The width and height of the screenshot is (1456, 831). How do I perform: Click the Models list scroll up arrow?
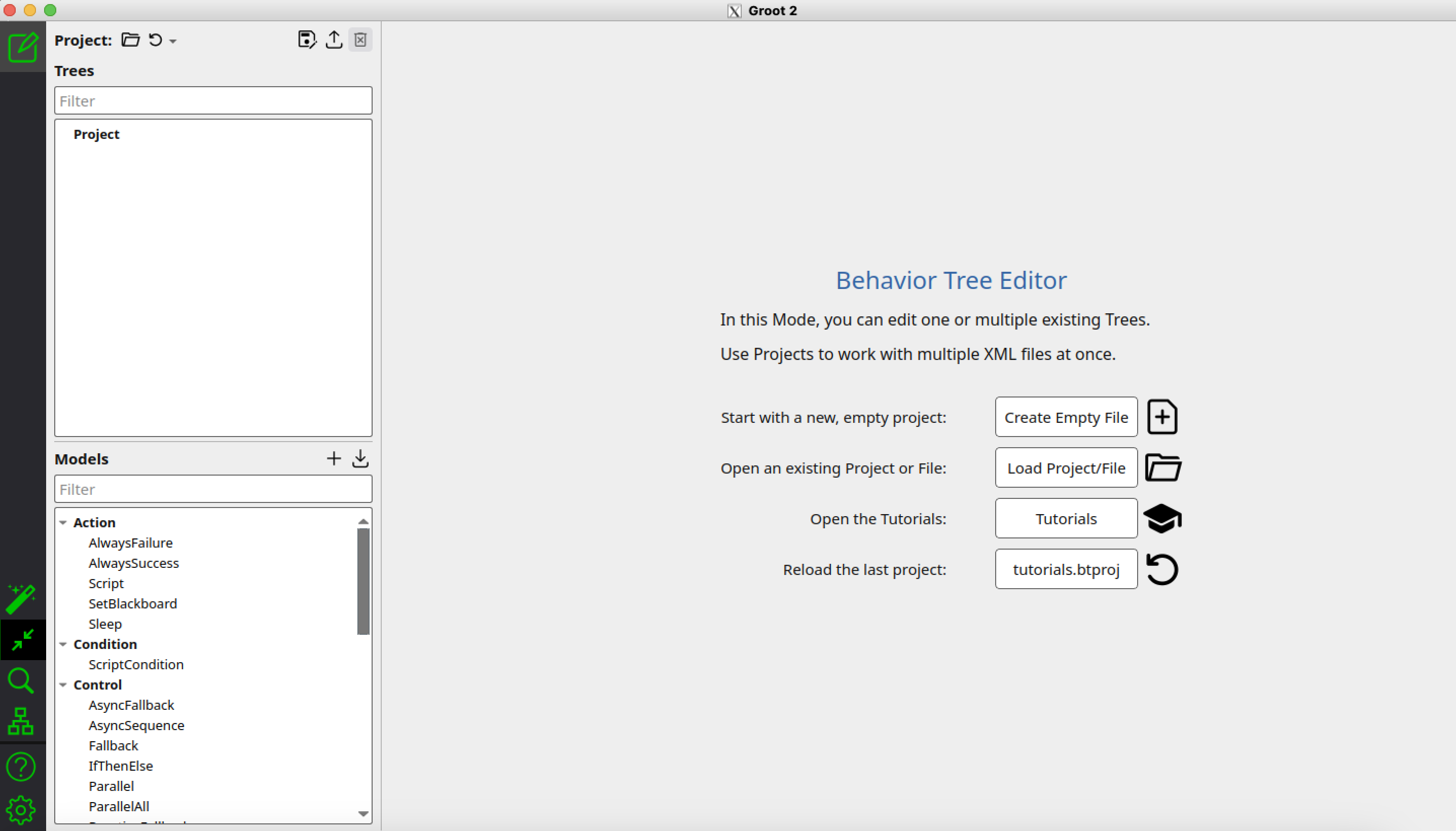(363, 522)
